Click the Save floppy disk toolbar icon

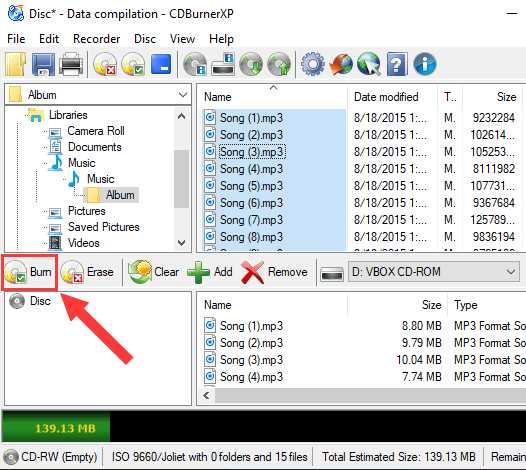pyautogui.click(x=43, y=64)
